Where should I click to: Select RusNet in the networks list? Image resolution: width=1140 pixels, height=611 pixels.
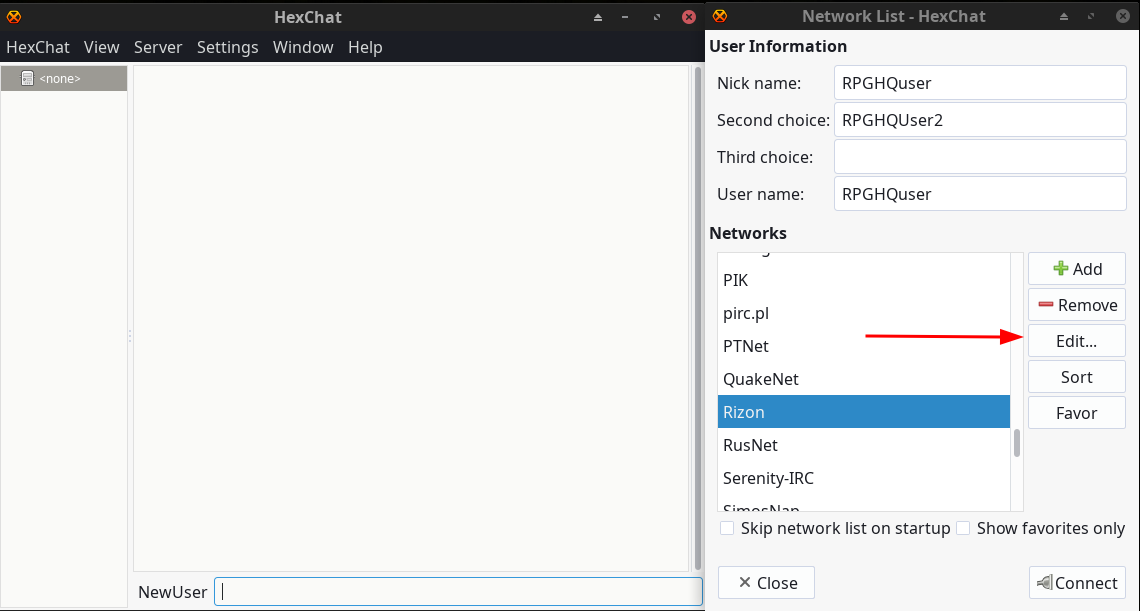point(864,445)
